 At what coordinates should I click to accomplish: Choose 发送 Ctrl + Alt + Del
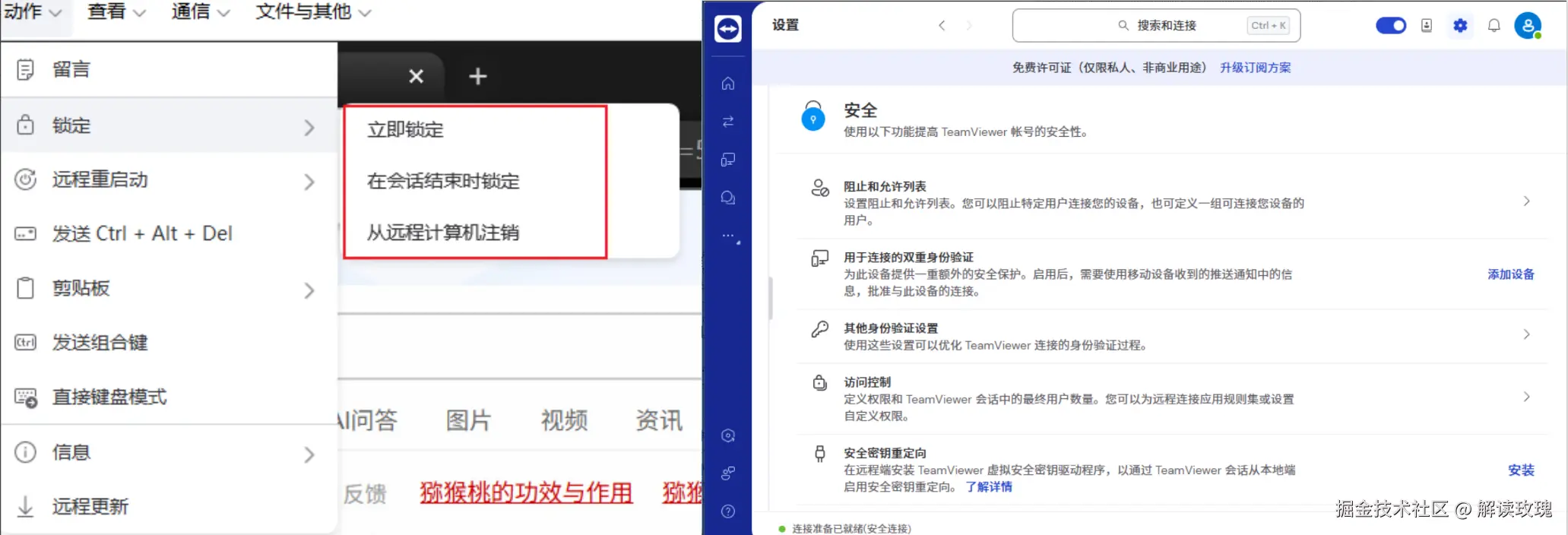coord(169,234)
